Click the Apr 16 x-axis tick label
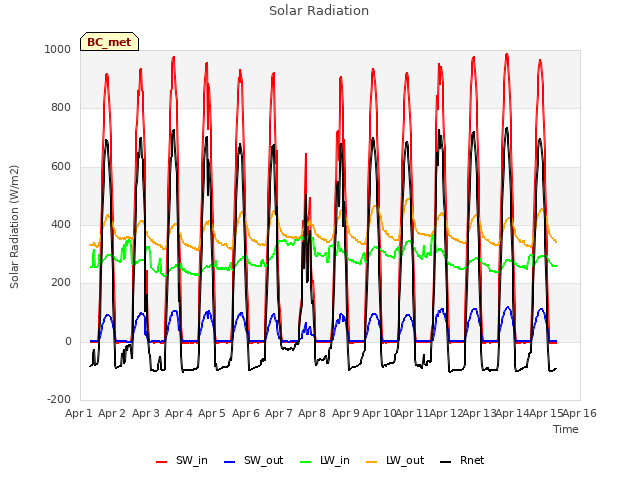Image resolution: width=640 pixels, height=480 pixels. pos(580,413)
